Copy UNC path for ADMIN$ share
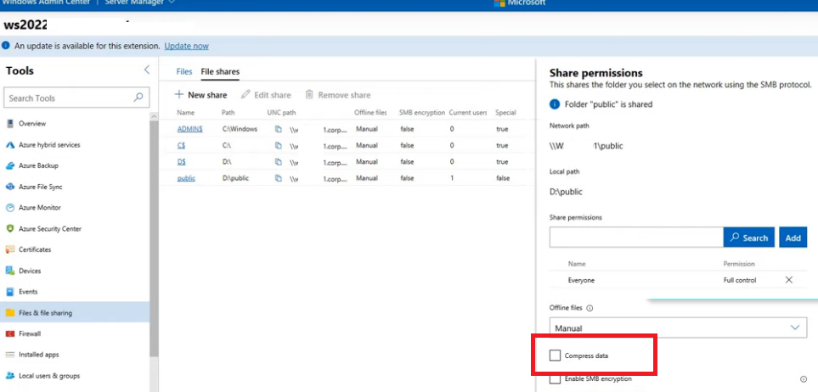Image resolution: width=818 pixels, height=392 pixels. coord(279,129)
